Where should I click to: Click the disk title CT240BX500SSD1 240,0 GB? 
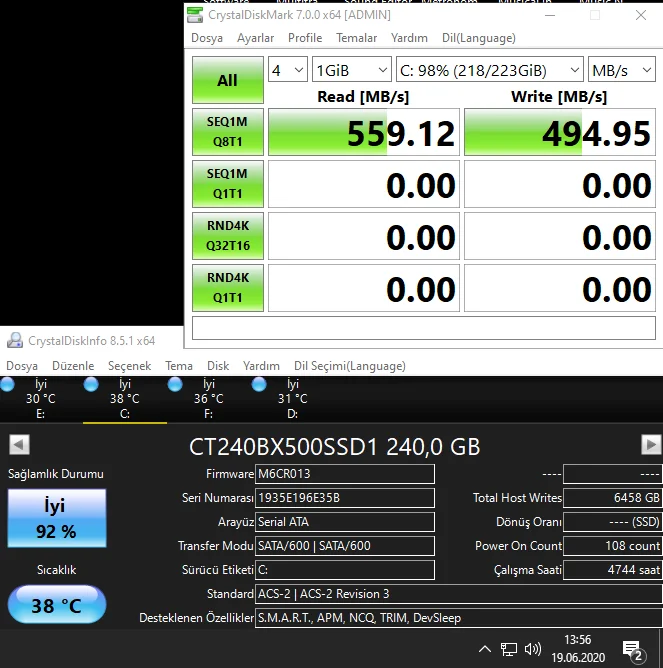pos(334,447)
